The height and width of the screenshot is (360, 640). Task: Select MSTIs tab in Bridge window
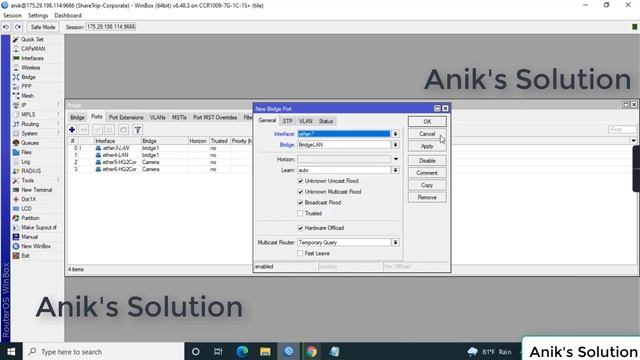[x=179, y=118]
